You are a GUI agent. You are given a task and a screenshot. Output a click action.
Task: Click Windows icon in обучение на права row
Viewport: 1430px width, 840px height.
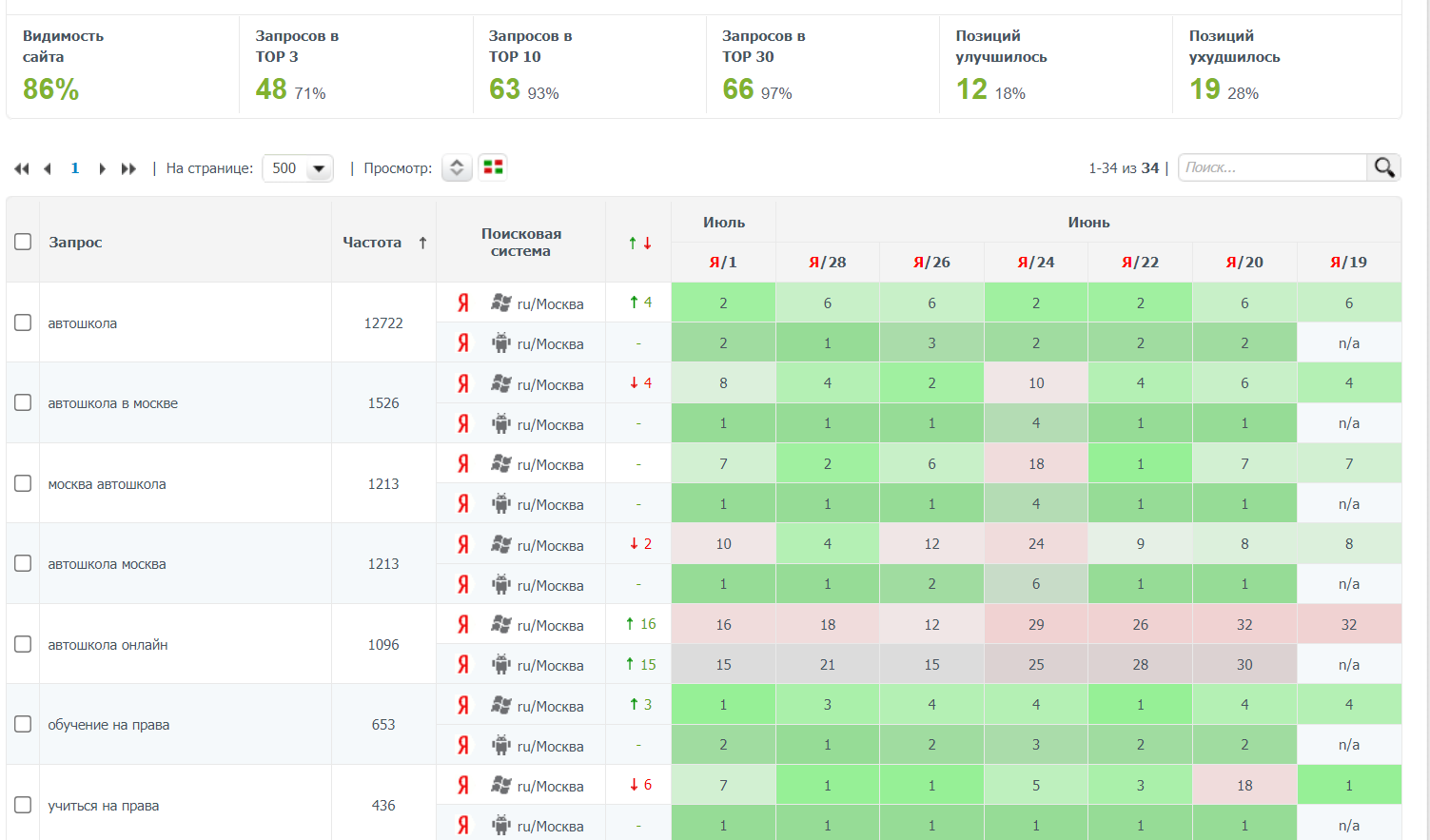coord(501,705)
